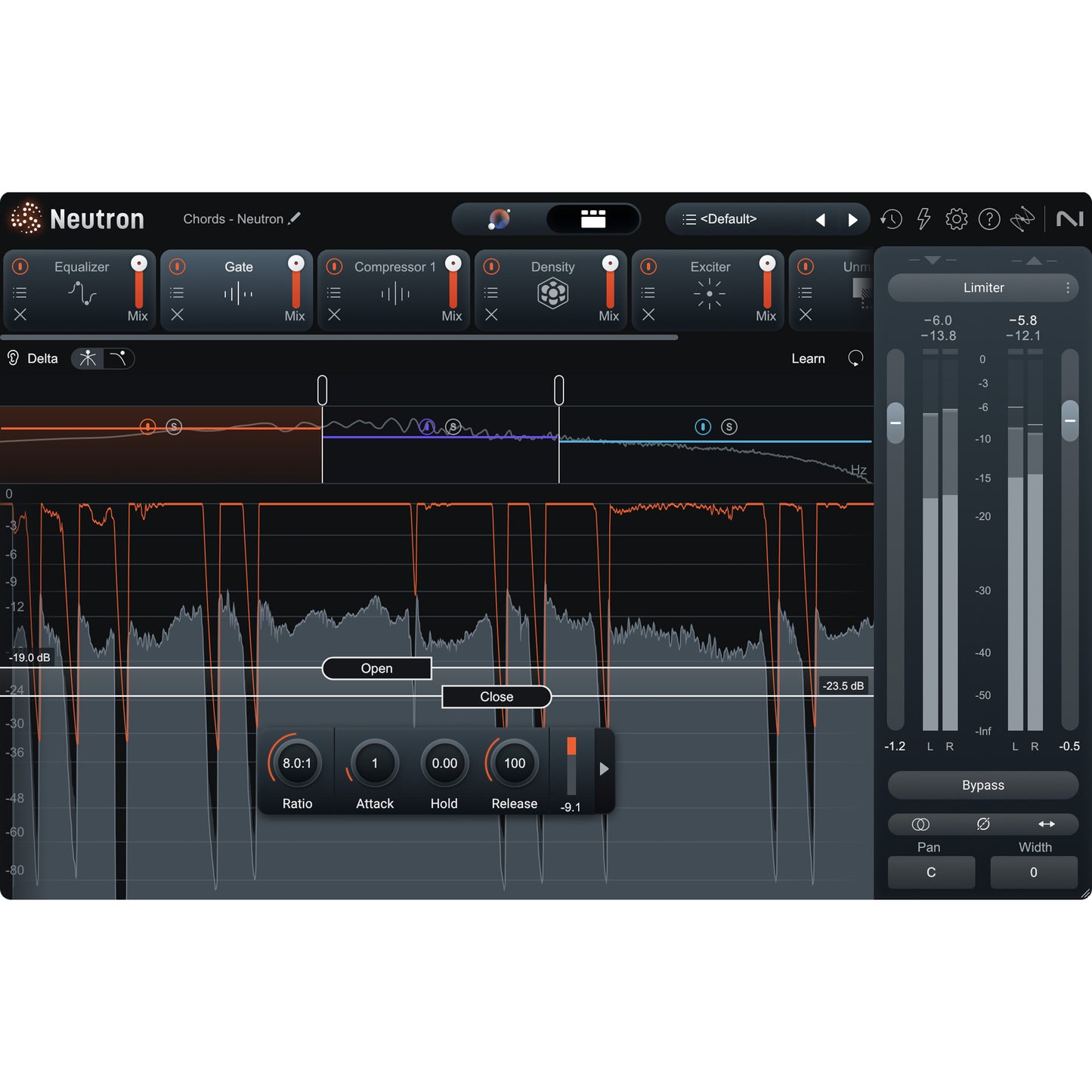Open the Default preset dropdown
Screen dimensions: 1092x1092
[x=729, y=218]
